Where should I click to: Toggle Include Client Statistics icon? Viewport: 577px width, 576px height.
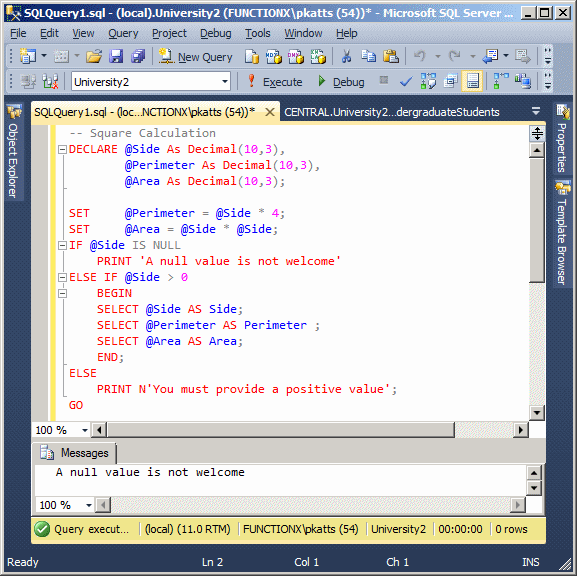523,81
